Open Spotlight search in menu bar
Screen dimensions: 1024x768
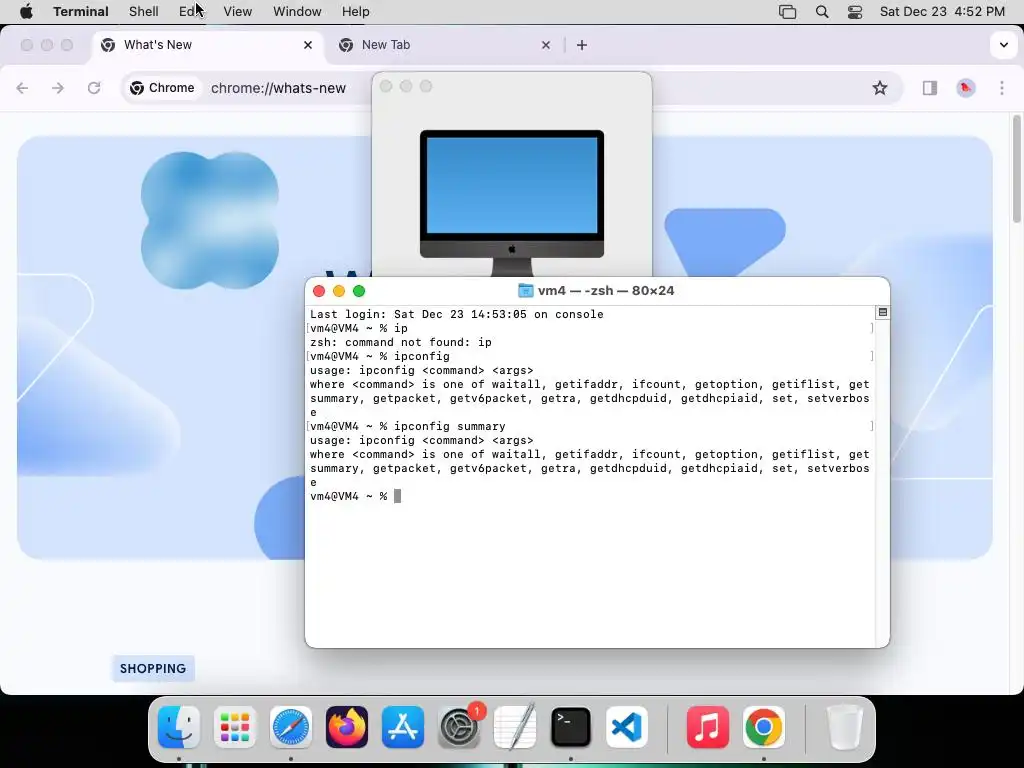pyautogui.click(x=822, y=11)
